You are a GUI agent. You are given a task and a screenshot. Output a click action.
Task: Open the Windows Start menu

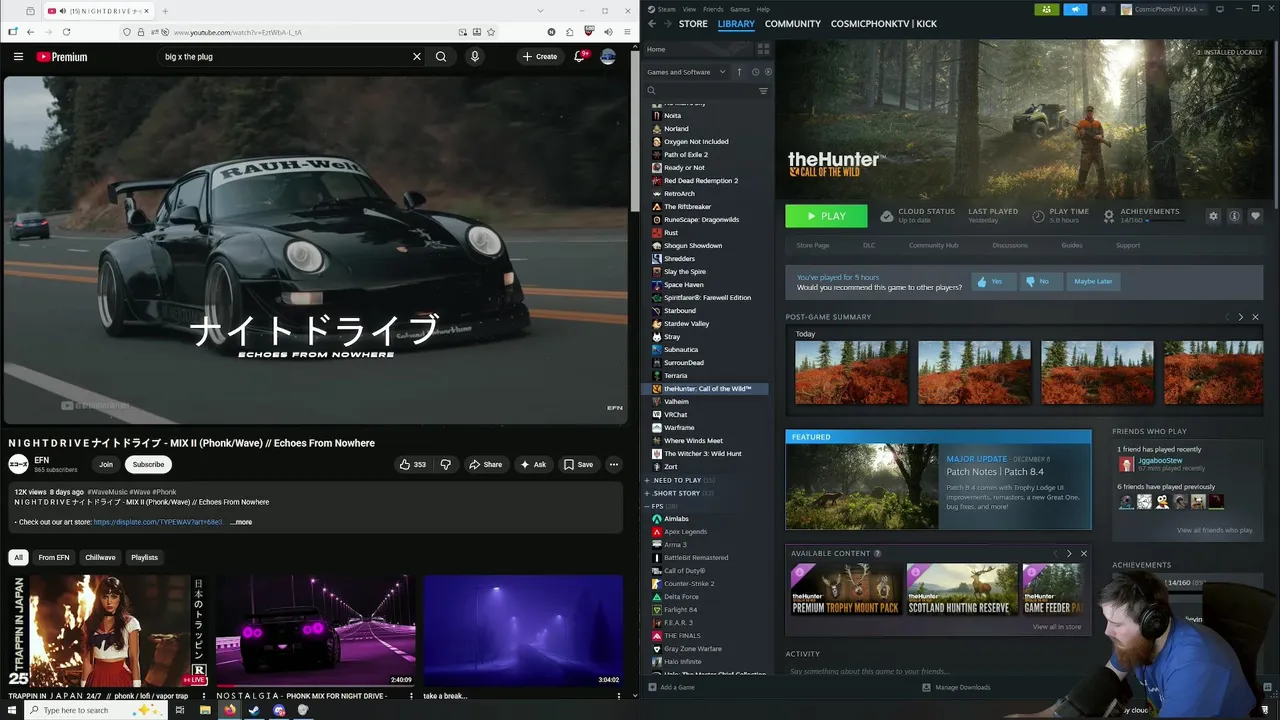coord(11,710)
